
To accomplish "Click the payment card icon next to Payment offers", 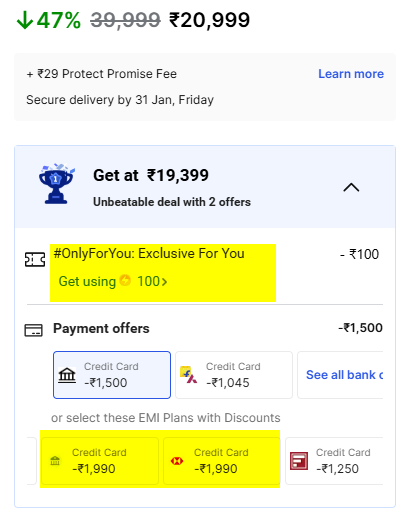I will pos(34,330).
